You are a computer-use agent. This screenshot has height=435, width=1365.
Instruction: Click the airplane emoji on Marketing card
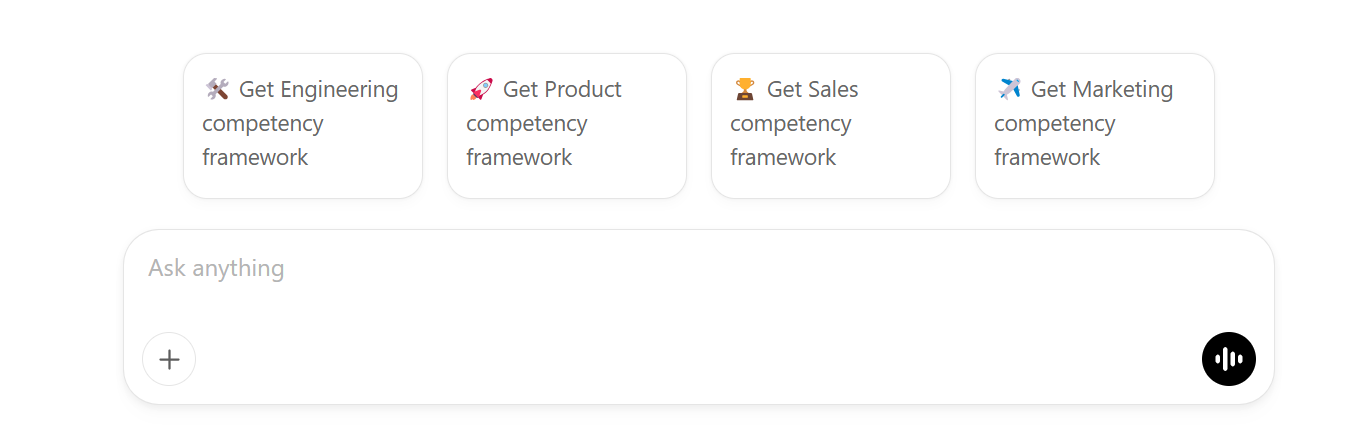click(1009, 90)
